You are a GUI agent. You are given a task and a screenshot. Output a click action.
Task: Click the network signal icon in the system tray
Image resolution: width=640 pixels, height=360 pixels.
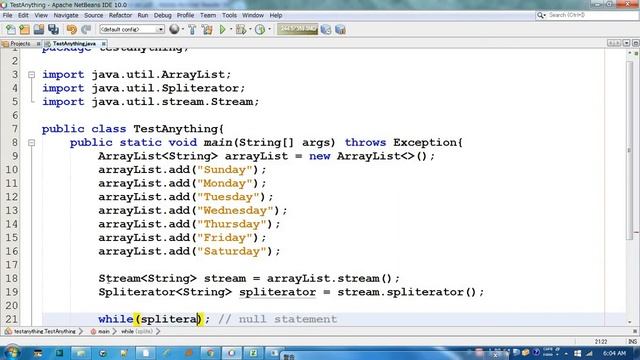point(589,353)
